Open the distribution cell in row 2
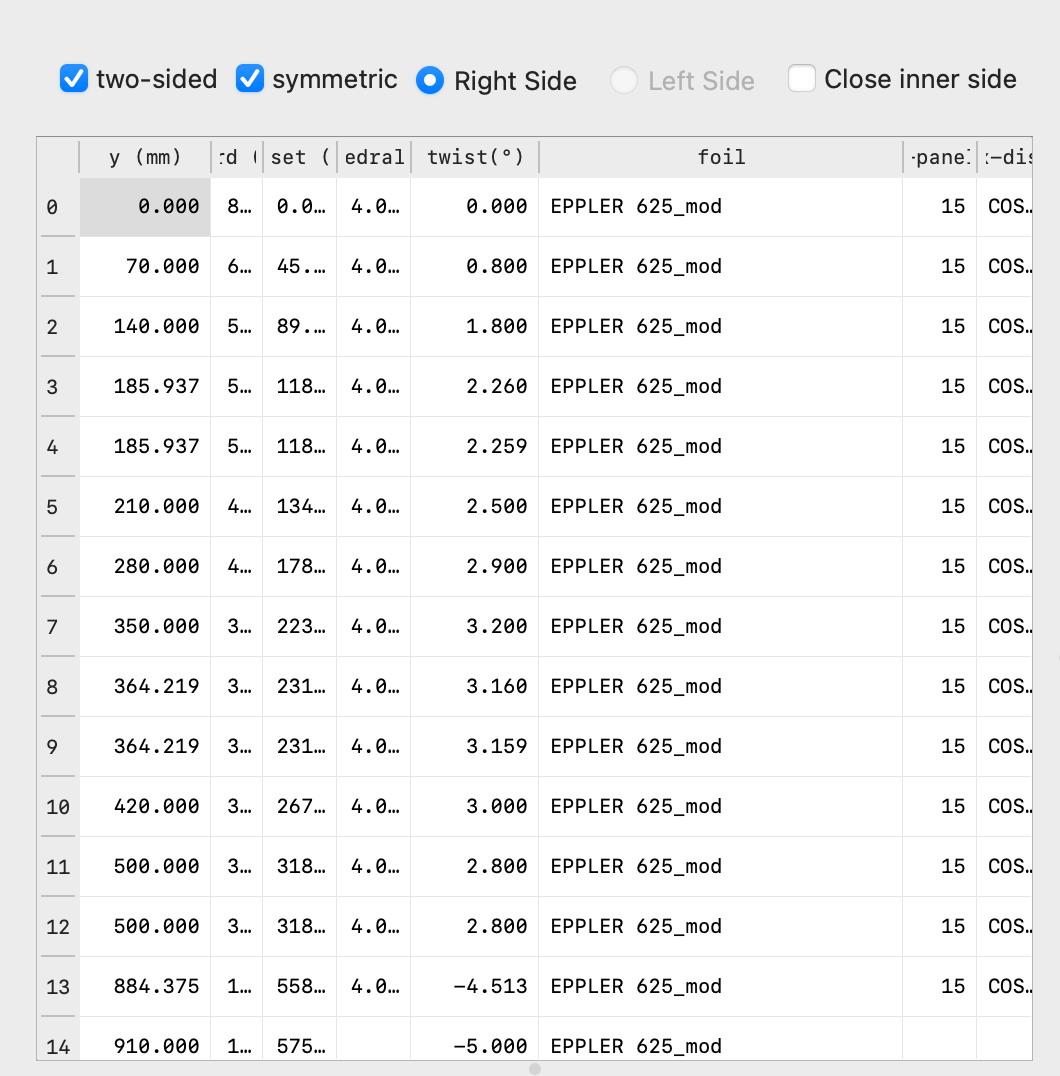1060x1076 pixels. tap(1004, 327)
